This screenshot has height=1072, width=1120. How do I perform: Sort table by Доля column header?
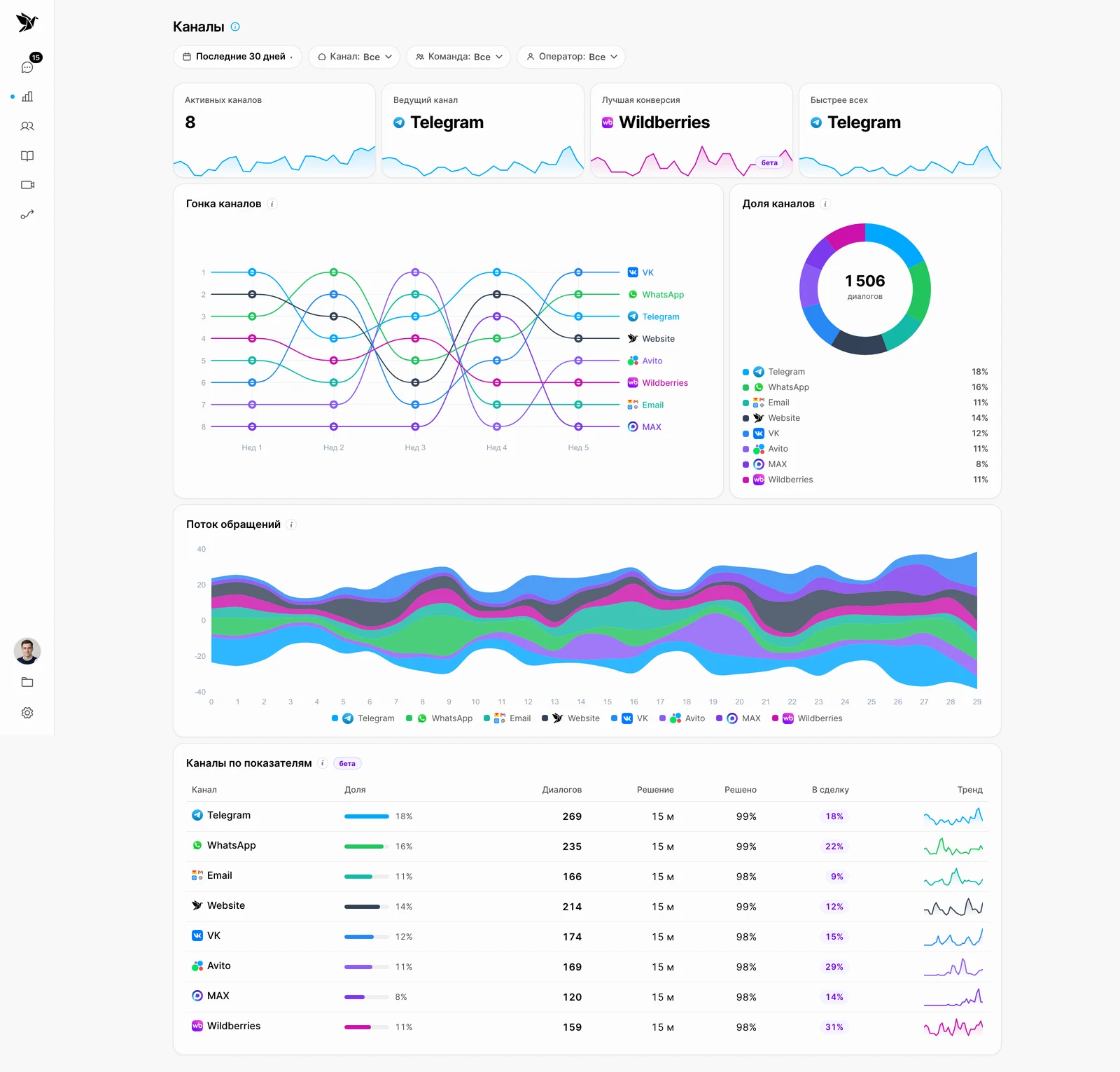[355, 790]
